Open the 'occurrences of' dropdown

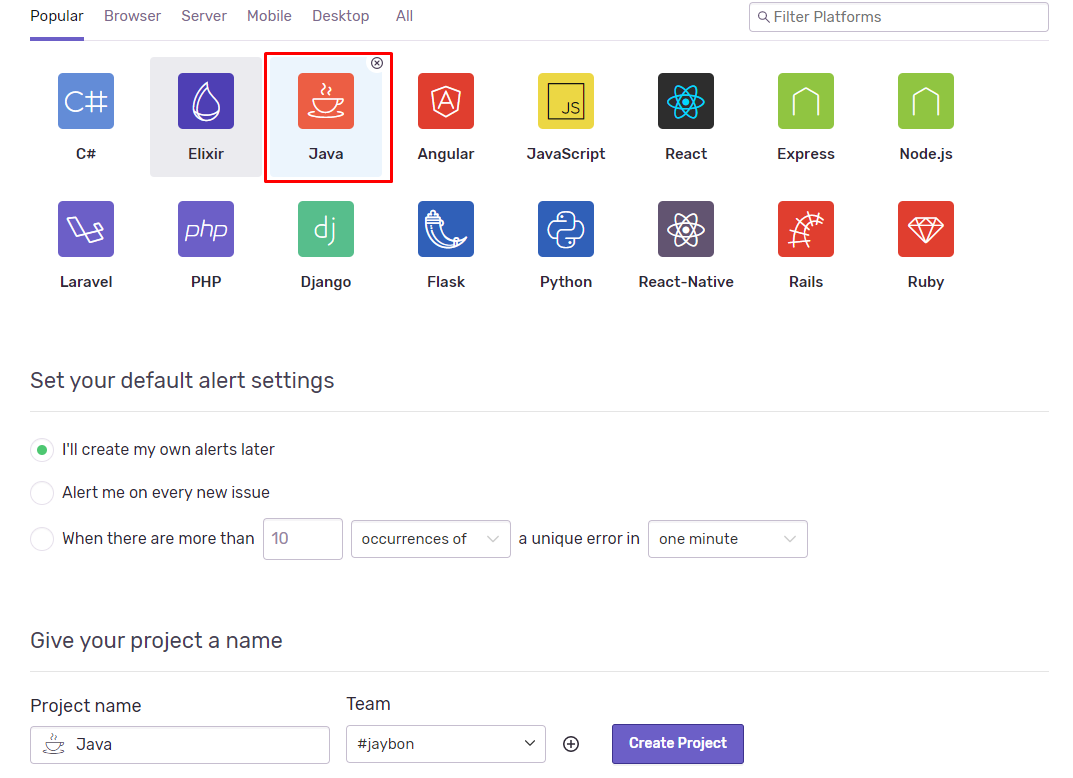[430, 539]
